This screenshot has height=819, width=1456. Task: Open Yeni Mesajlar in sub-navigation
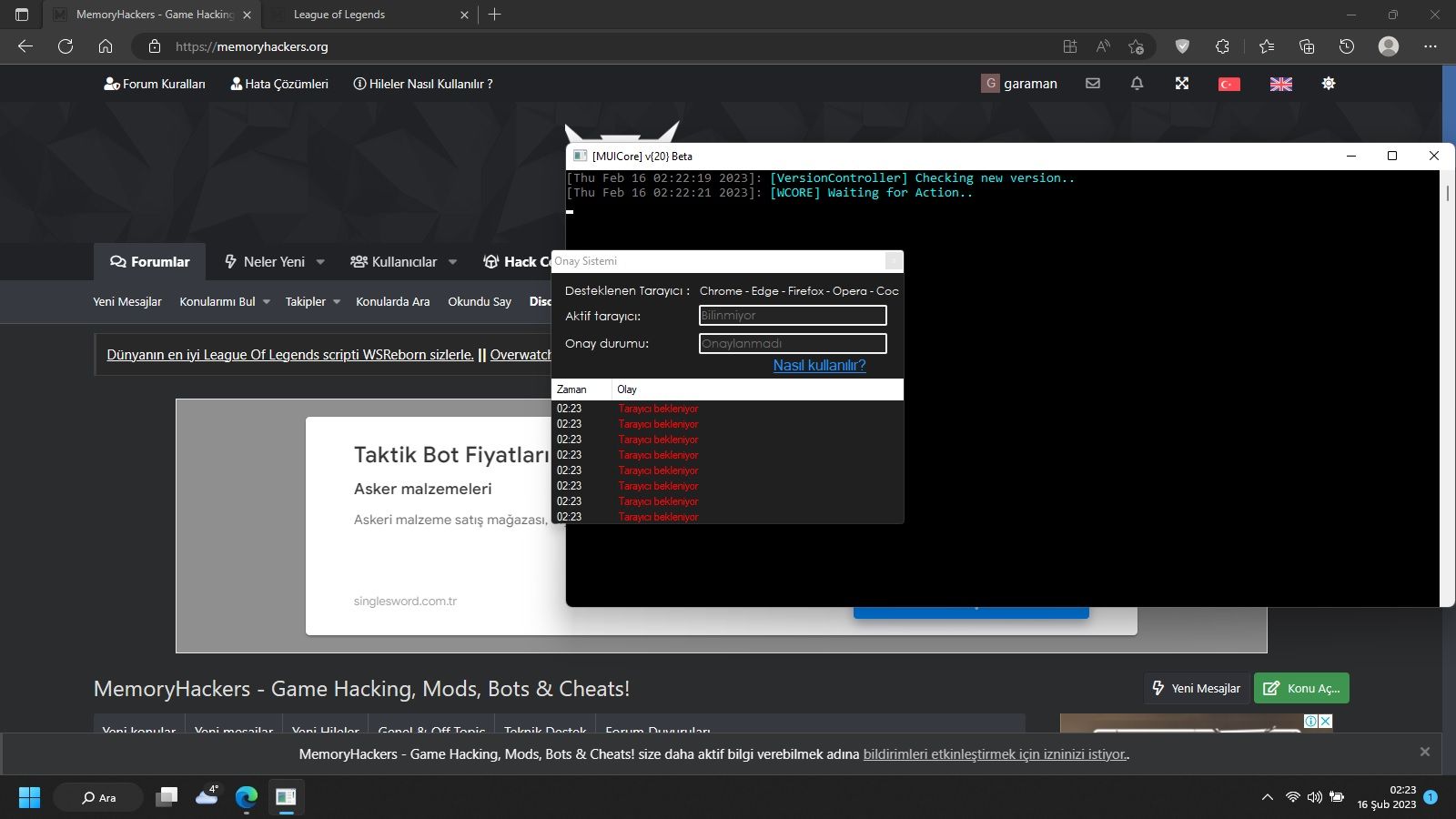[x=127, y=302]
